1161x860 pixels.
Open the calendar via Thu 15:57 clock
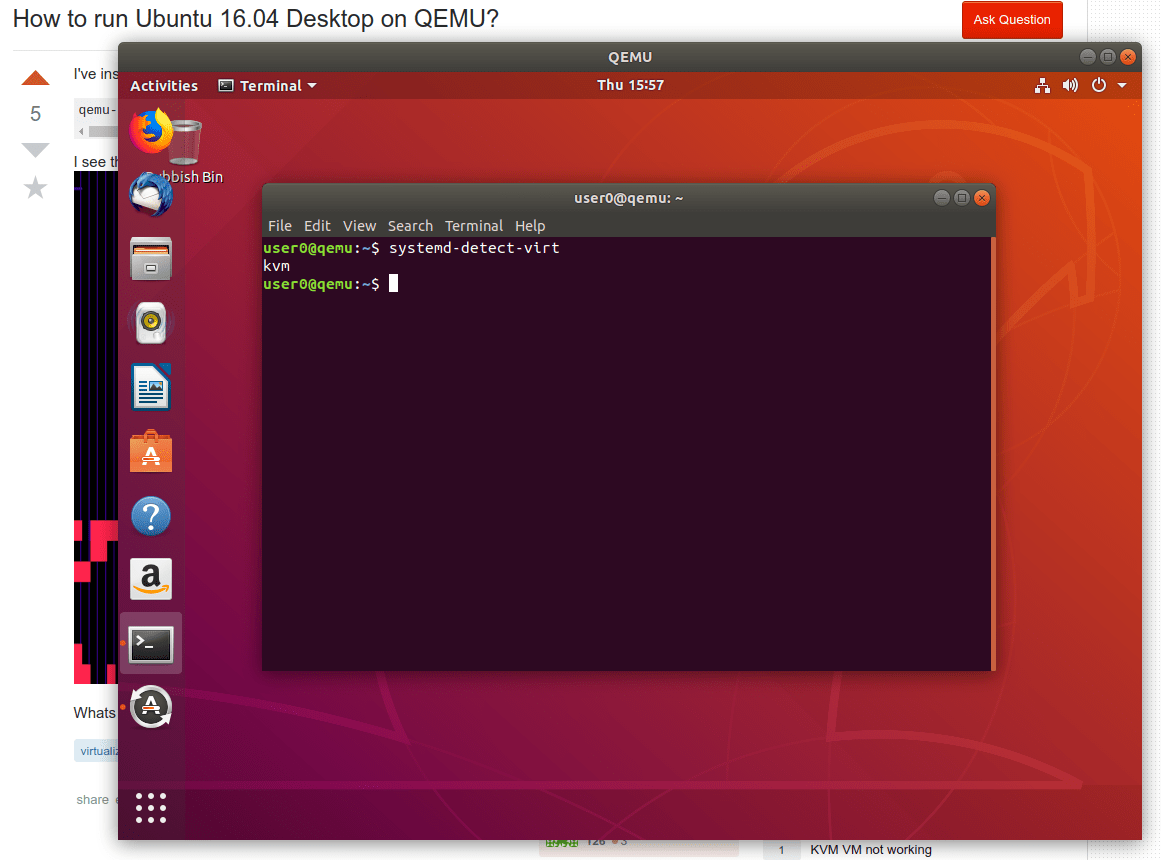(x=629, y=85)
